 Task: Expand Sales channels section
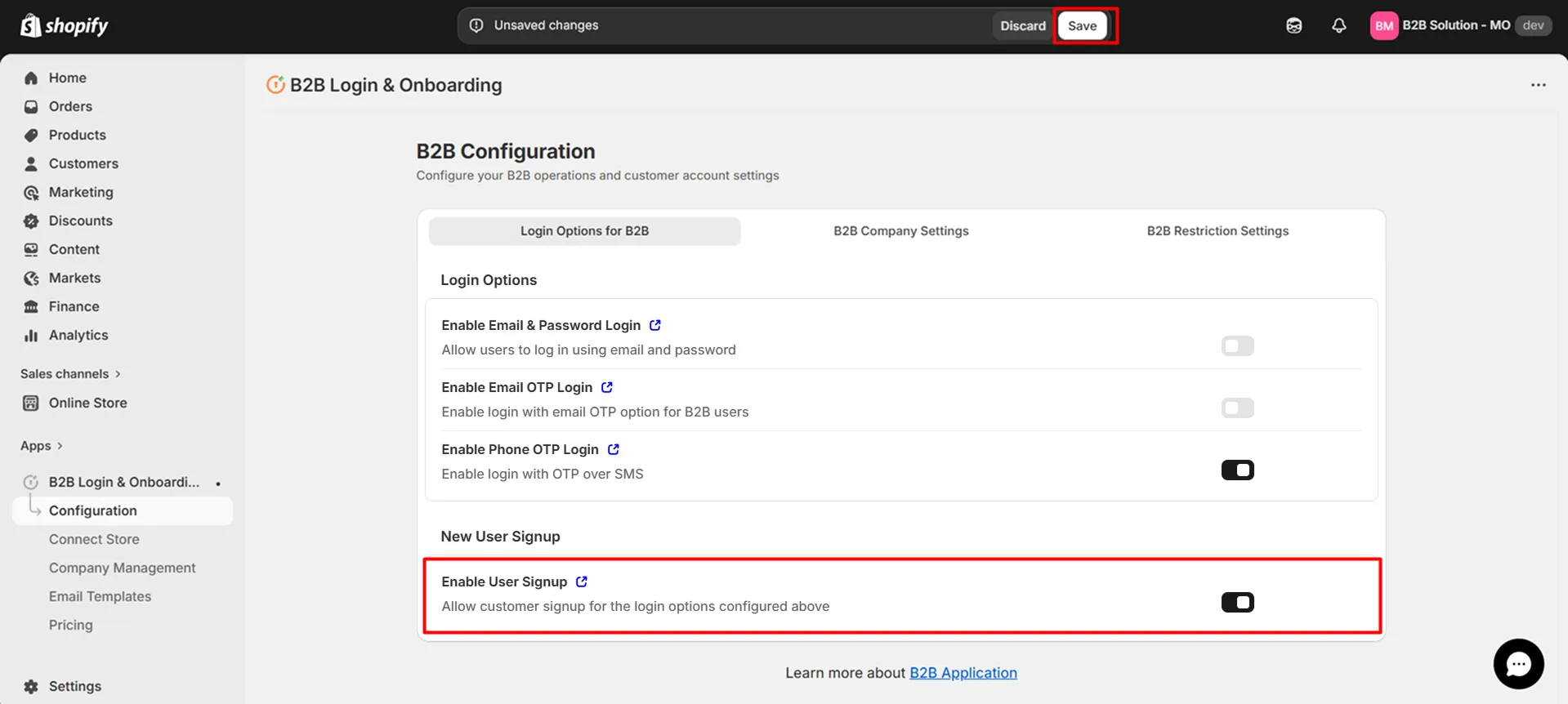[x=70, y=374]
